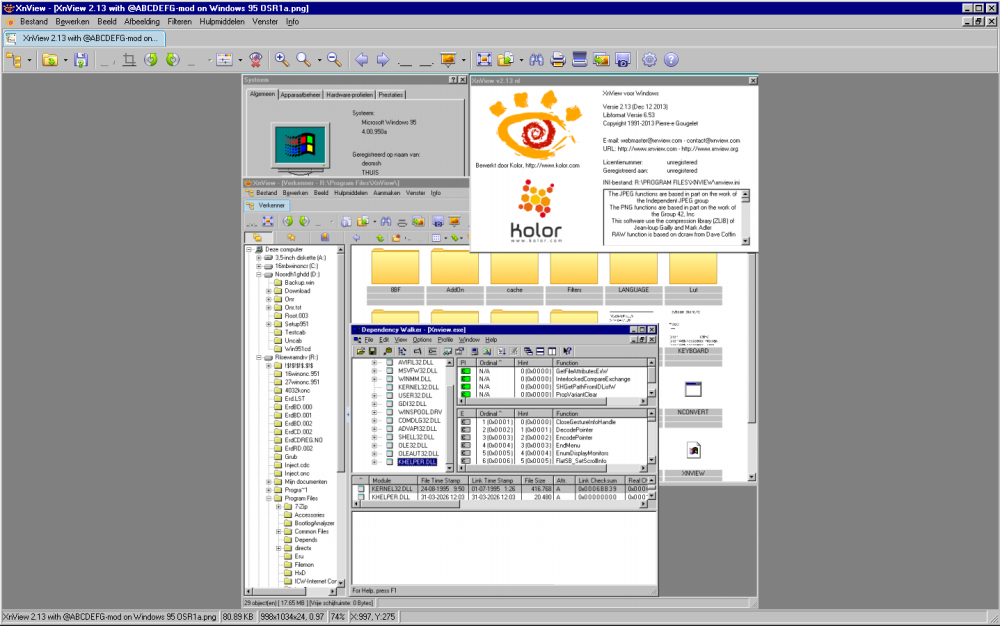This screenshot has height=626, width=1000.
Task: Click the "KERNEL32.DLL" row in the module list
Action: (501, 489)
